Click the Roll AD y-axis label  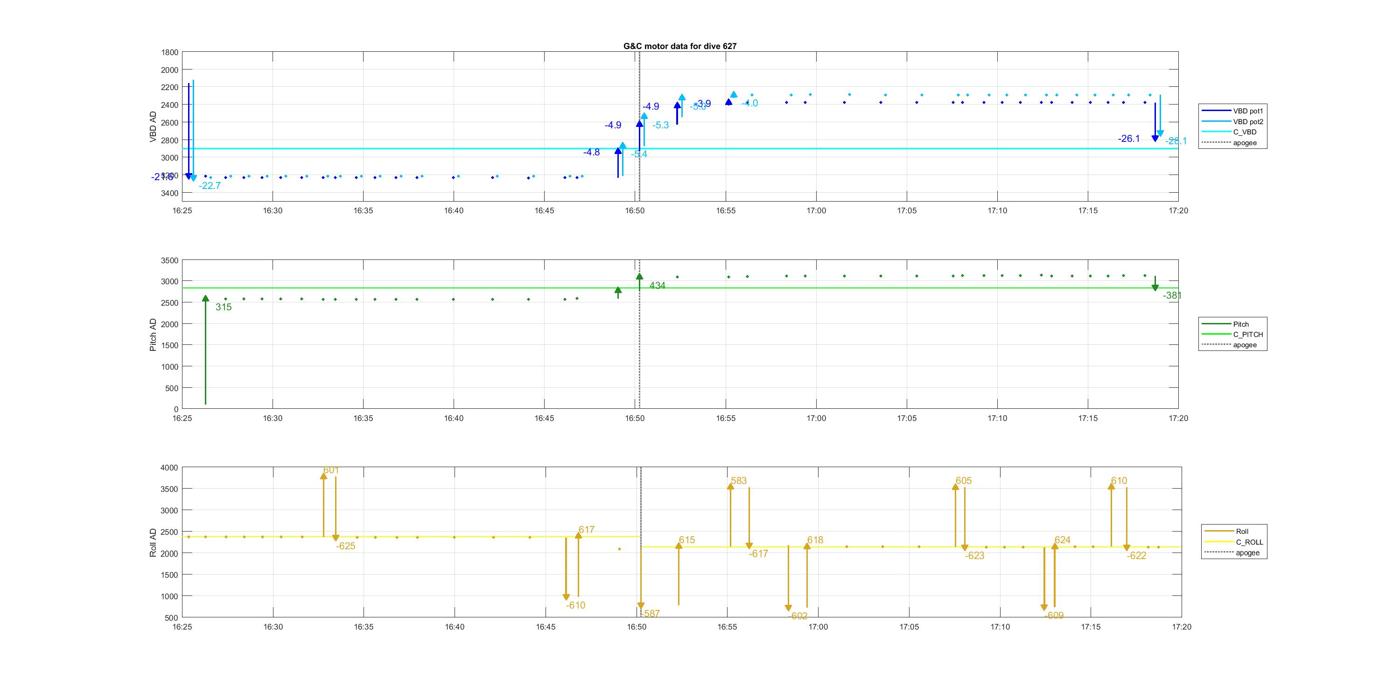coord(154,542)
